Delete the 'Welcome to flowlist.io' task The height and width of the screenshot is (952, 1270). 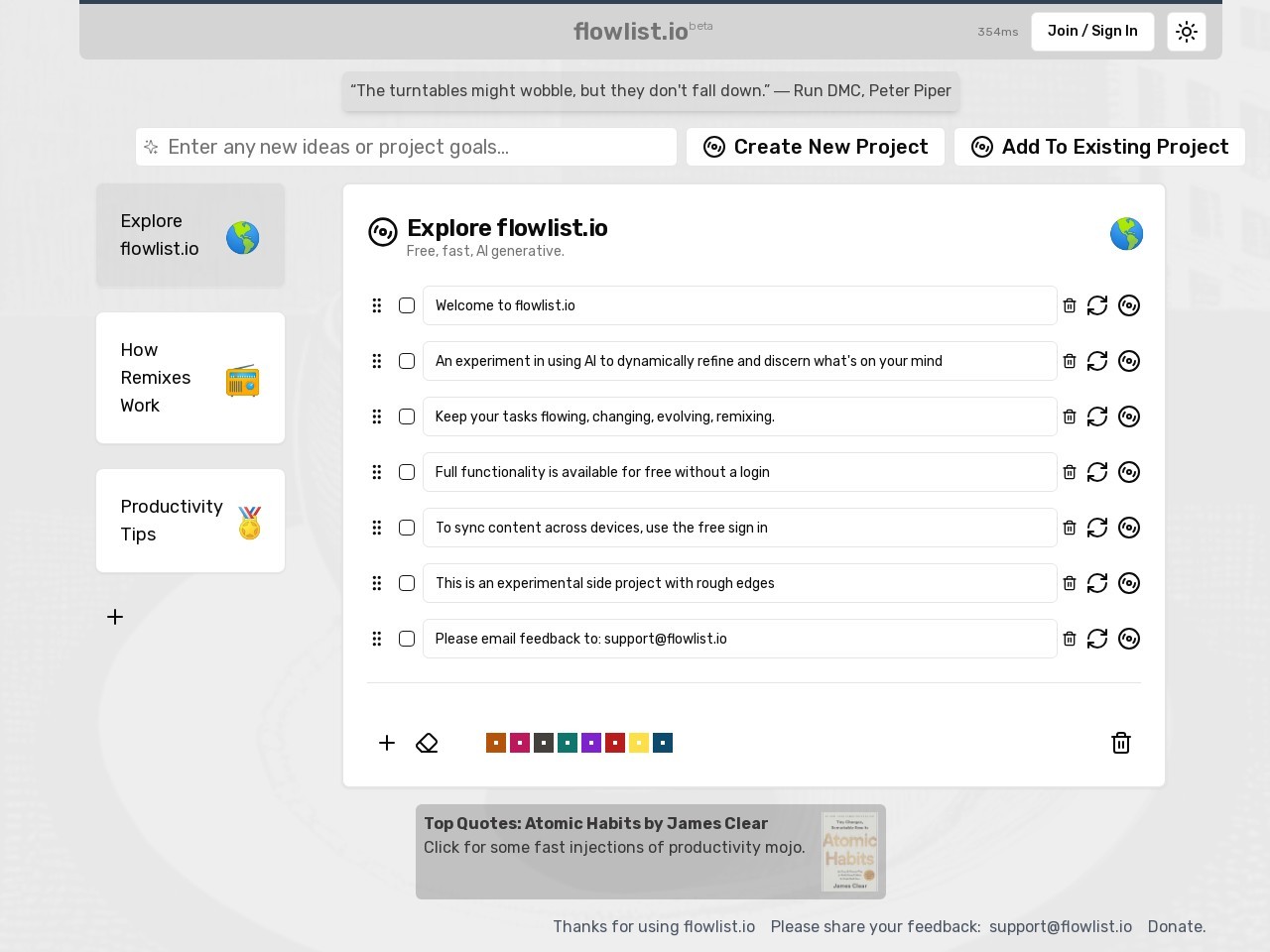1070,305
